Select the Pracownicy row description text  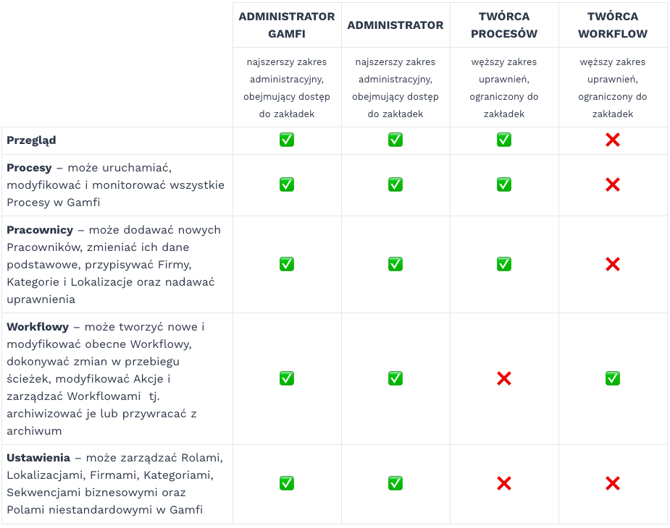pos(115,264)
